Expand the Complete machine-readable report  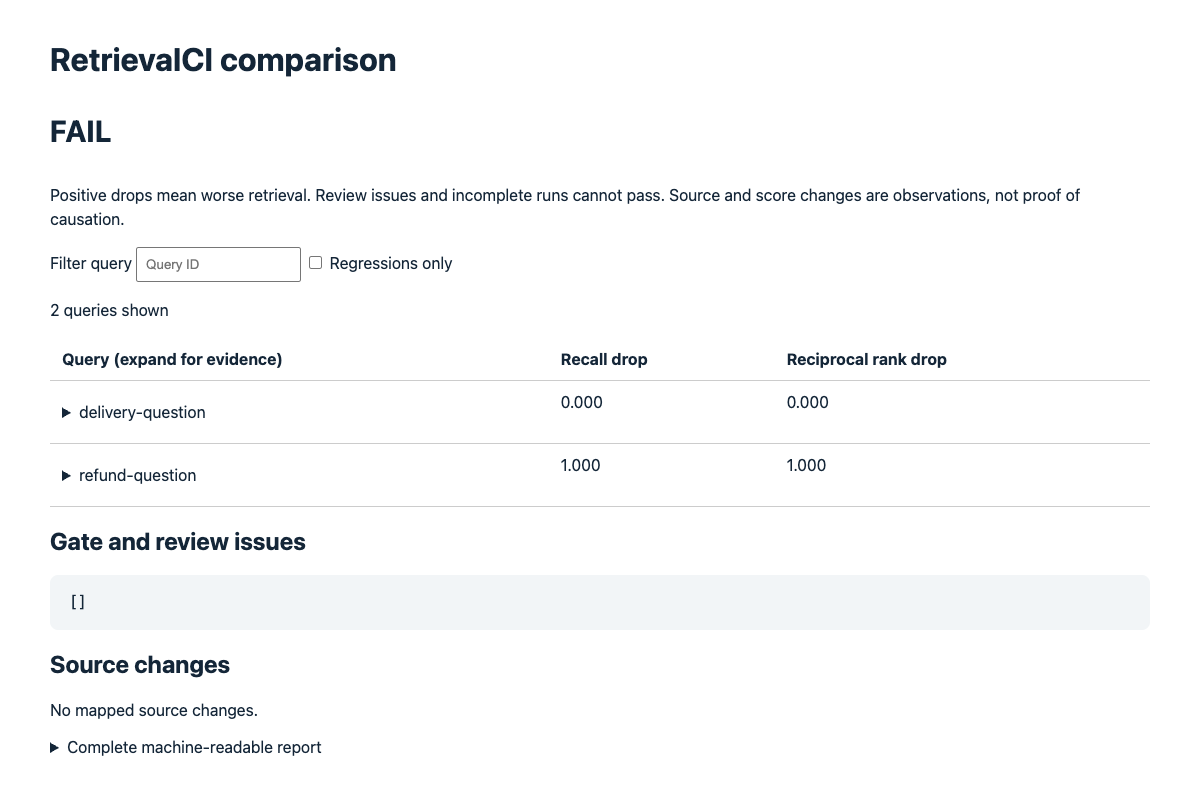point(186,747)
